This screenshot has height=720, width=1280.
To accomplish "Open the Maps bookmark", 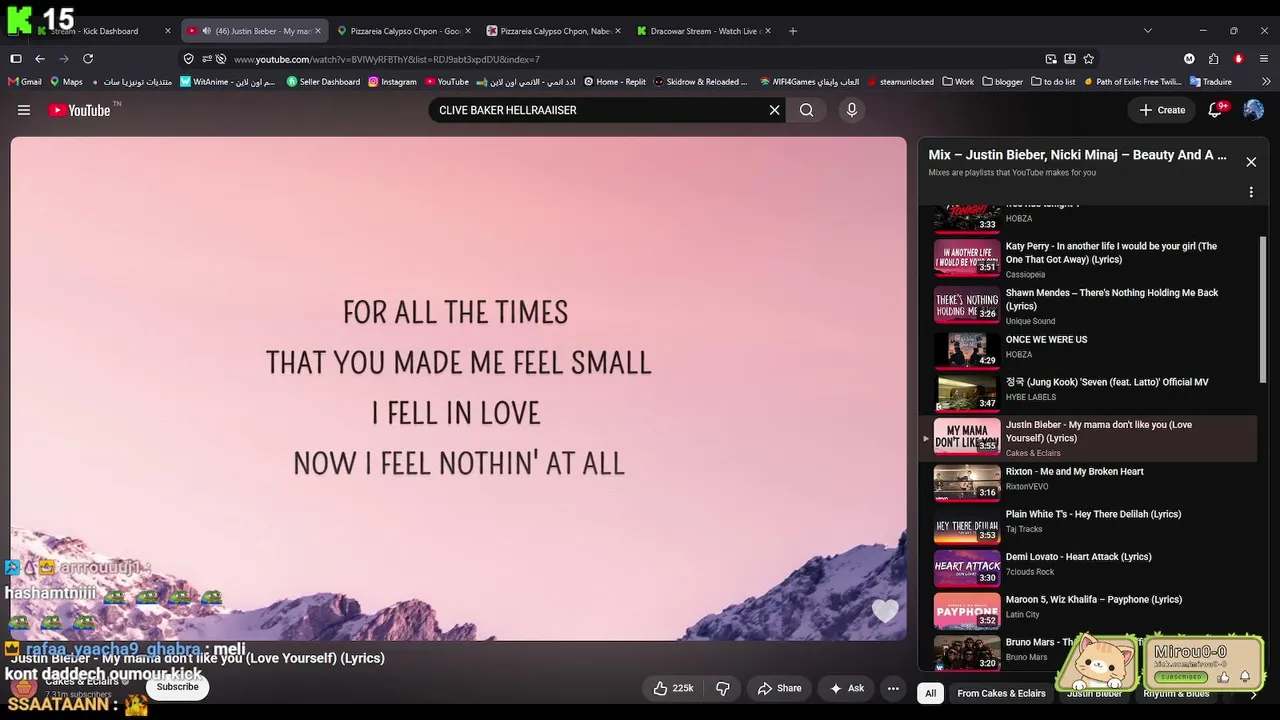I will (x=65, y=82).
